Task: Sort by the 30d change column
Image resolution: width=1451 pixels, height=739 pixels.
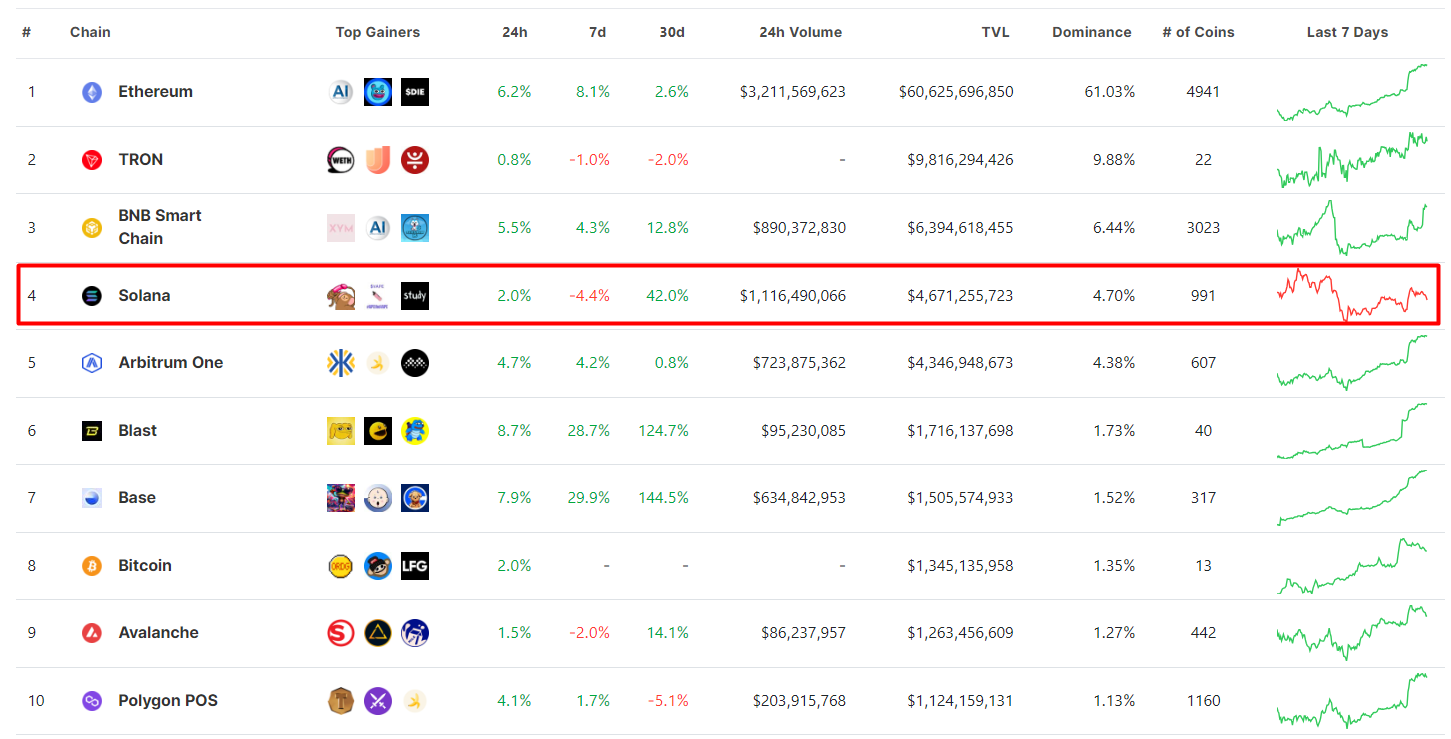Action: 672,32
